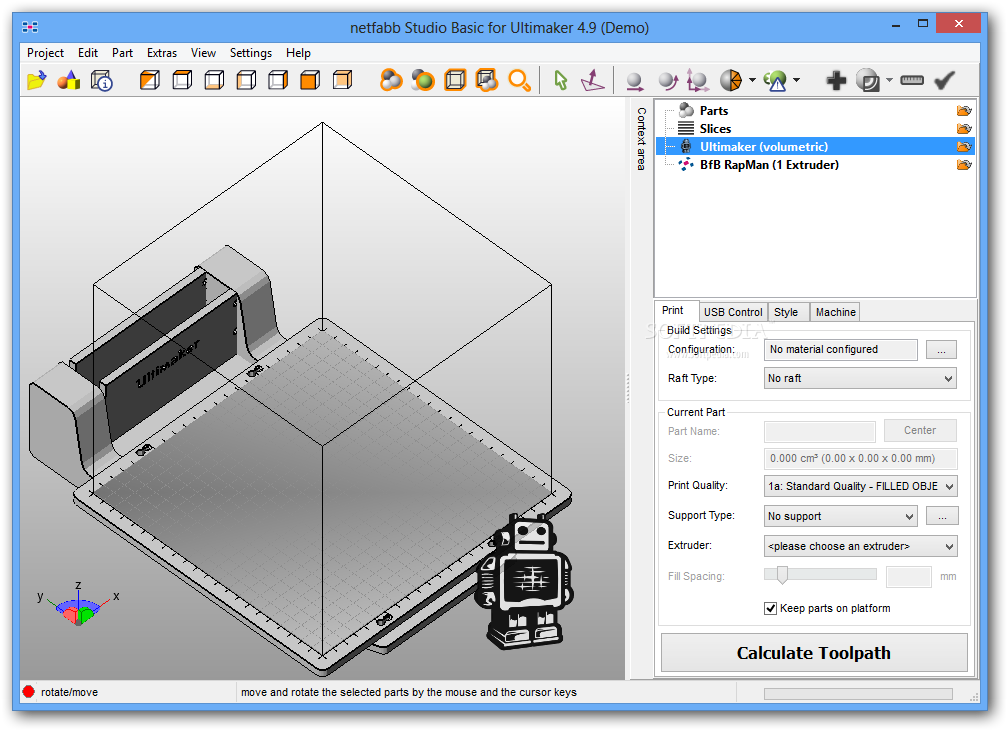Show platform information box icon
Viewport: 1008px width, 731px height.
[102, 80]
